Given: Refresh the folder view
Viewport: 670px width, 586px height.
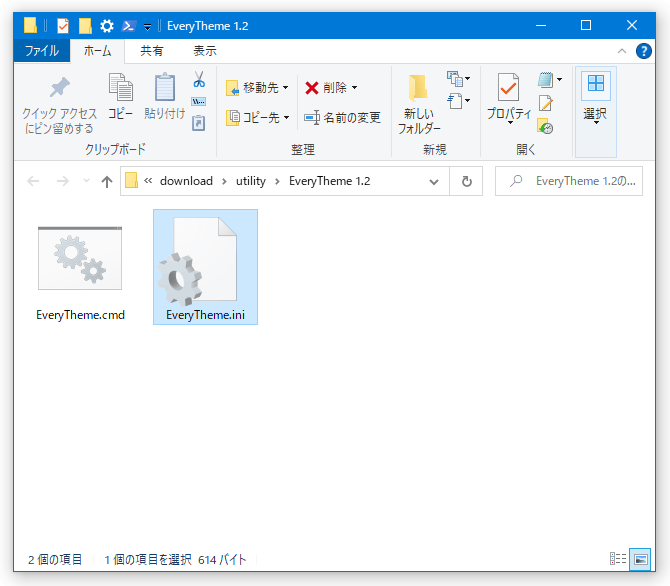Looking at the screenshot, I should pos(467,182).
